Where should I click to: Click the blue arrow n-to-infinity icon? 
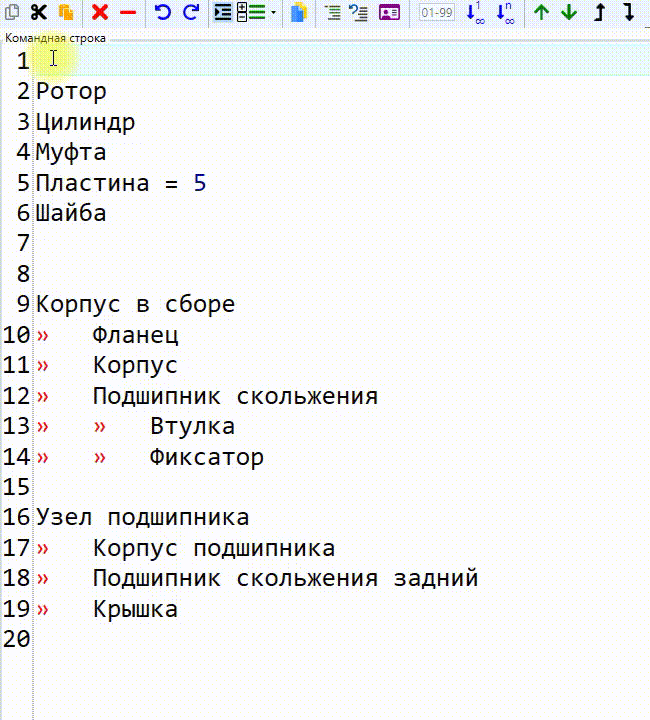point(506,12)
